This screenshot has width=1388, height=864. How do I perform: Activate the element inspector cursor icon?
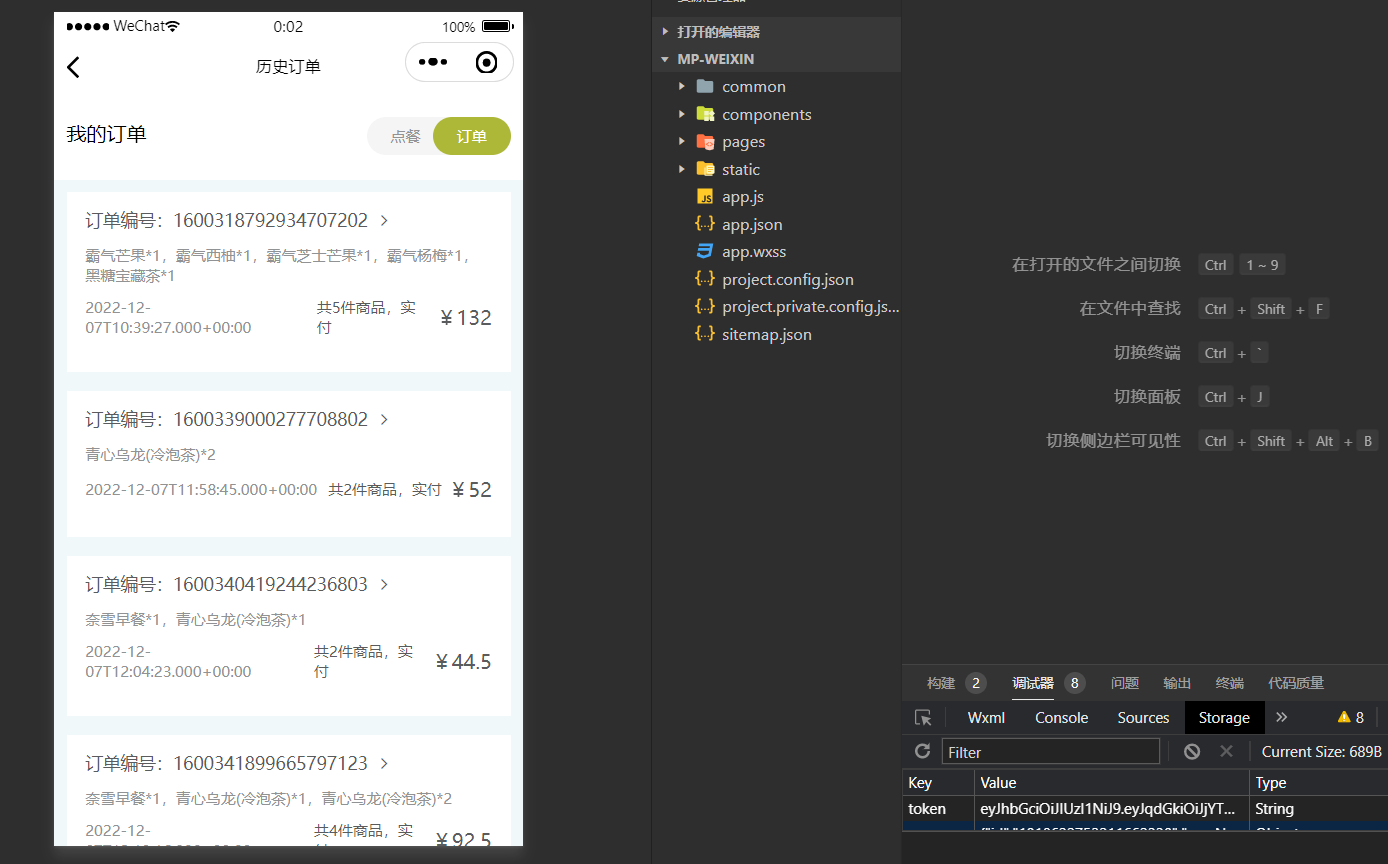click(x=923, y=718)
